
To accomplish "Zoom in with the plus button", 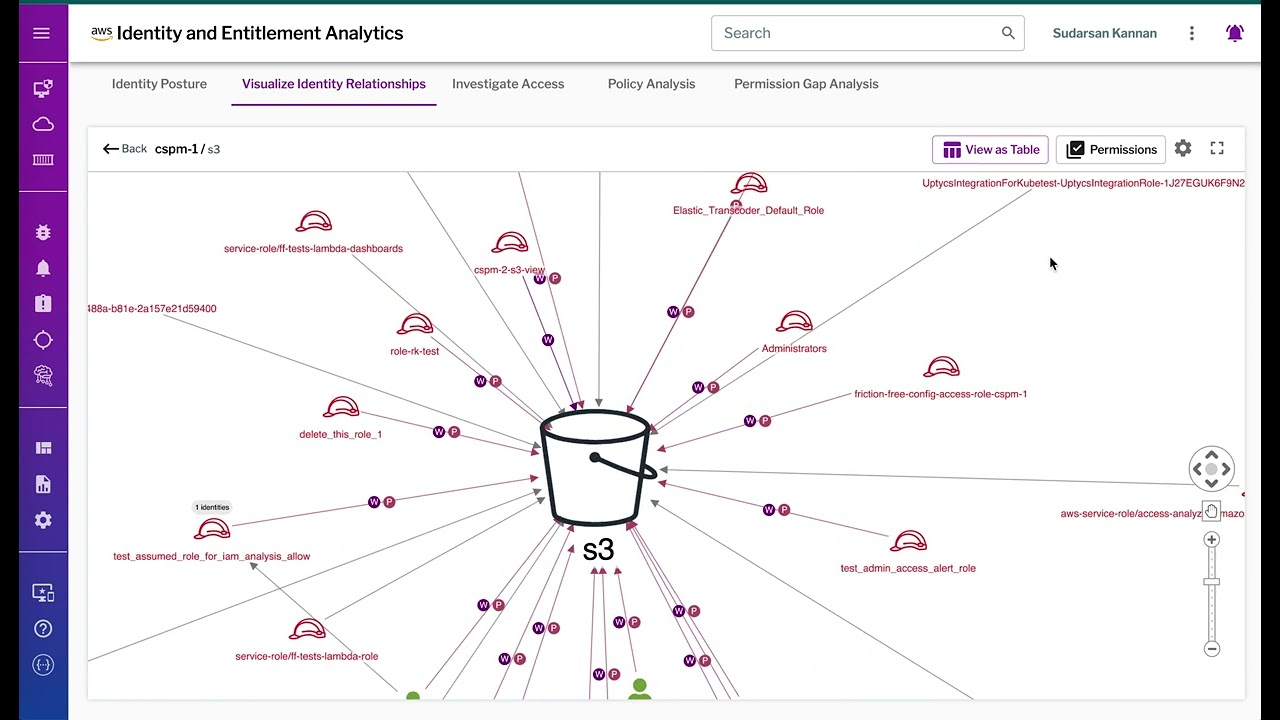I will tap(1211, 540).
